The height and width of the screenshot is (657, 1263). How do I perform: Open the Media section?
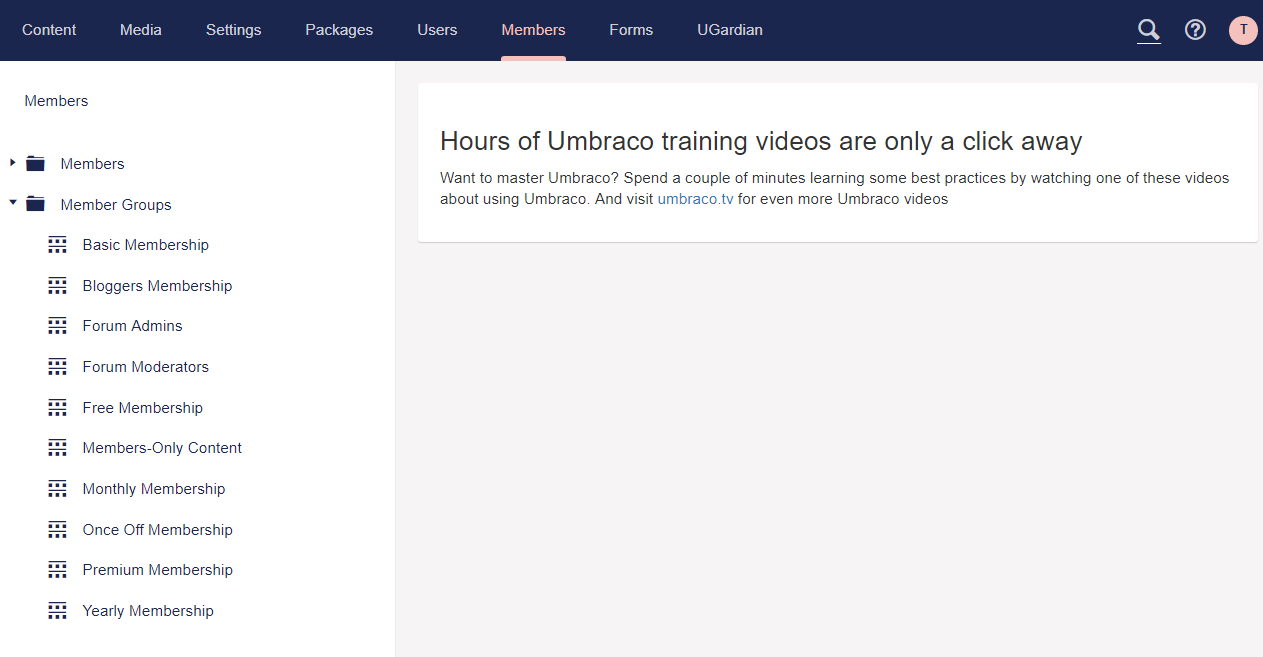coord(141,30)
